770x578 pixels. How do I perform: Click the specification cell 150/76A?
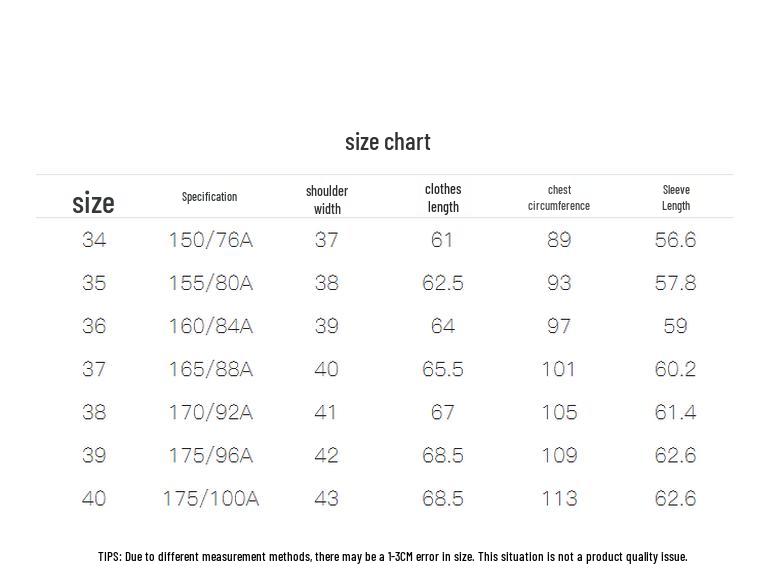coord(211,240)
